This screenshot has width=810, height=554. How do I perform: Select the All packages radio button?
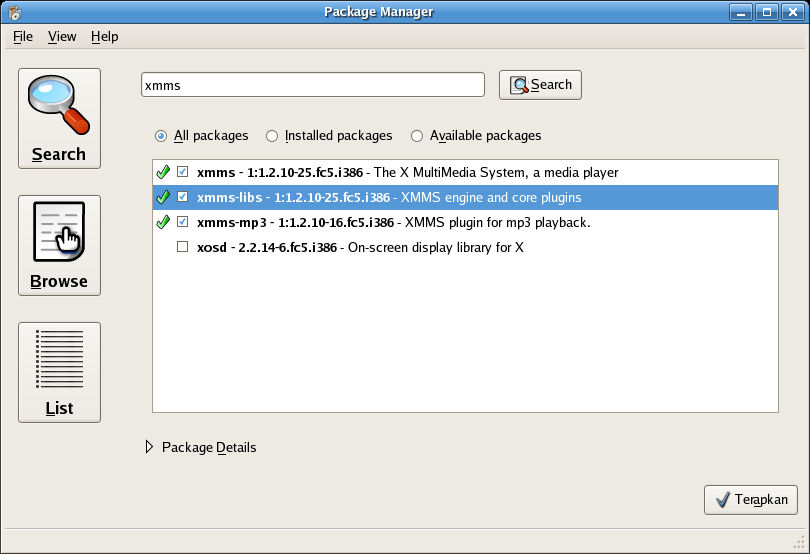pos(161,136)
